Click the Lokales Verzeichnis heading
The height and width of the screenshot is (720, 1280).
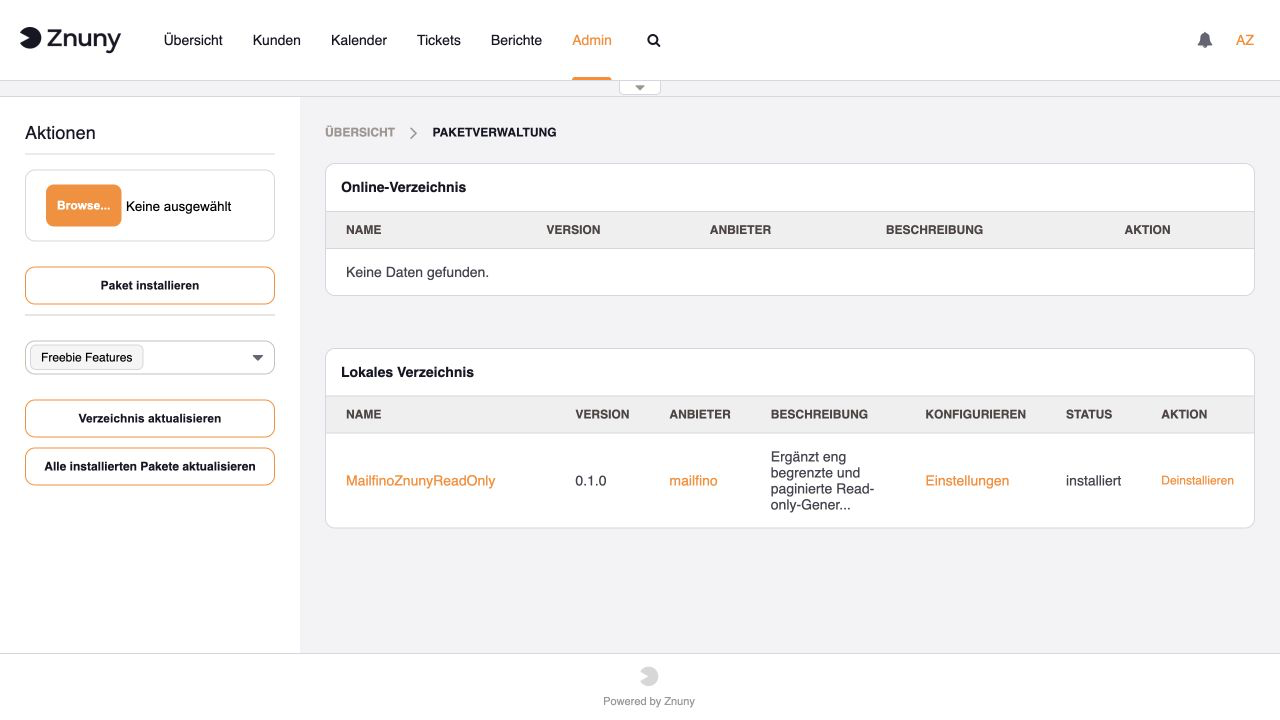(x=408, y=372)
